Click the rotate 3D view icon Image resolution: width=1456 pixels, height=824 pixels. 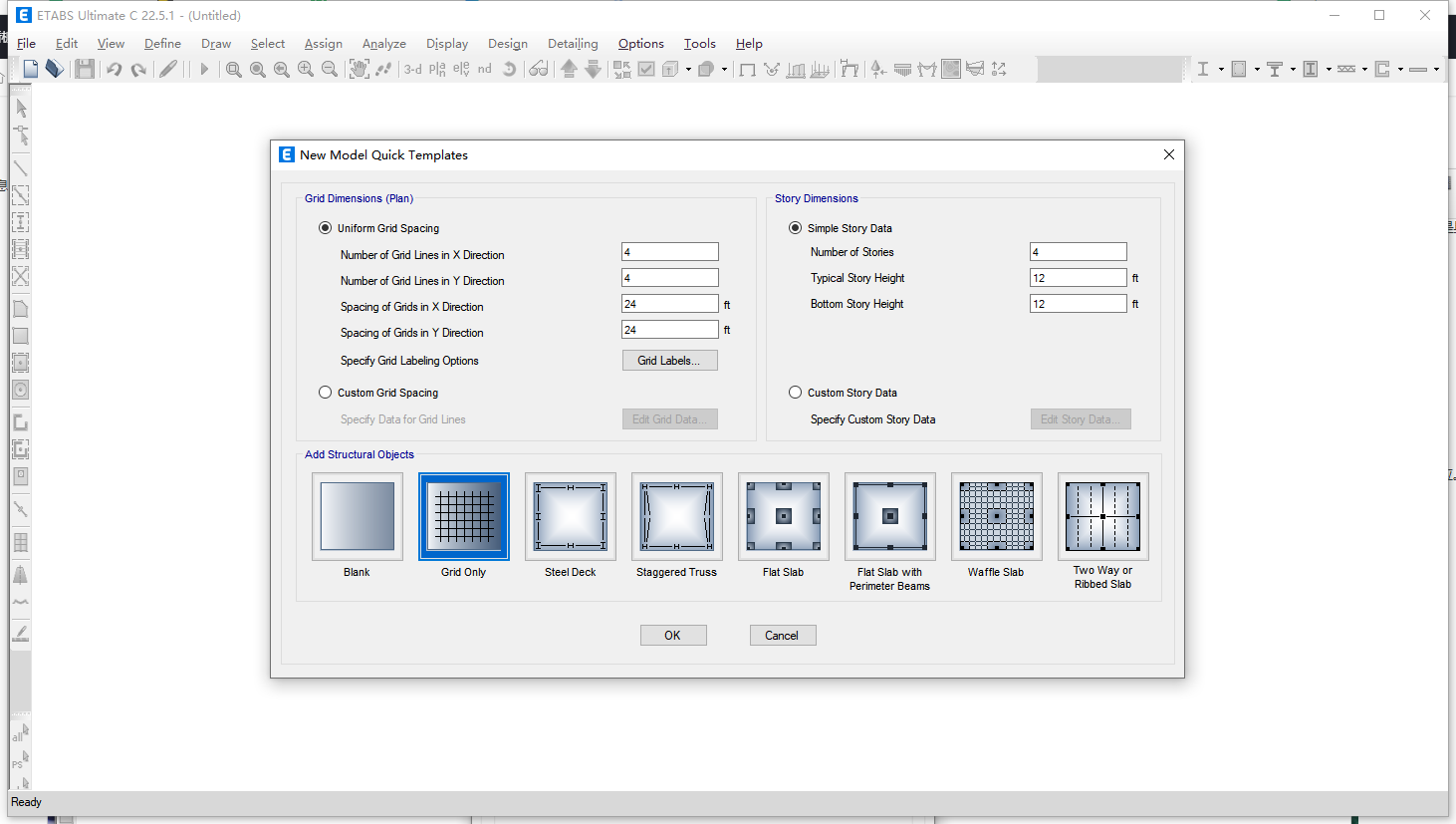tap(509, 69)
